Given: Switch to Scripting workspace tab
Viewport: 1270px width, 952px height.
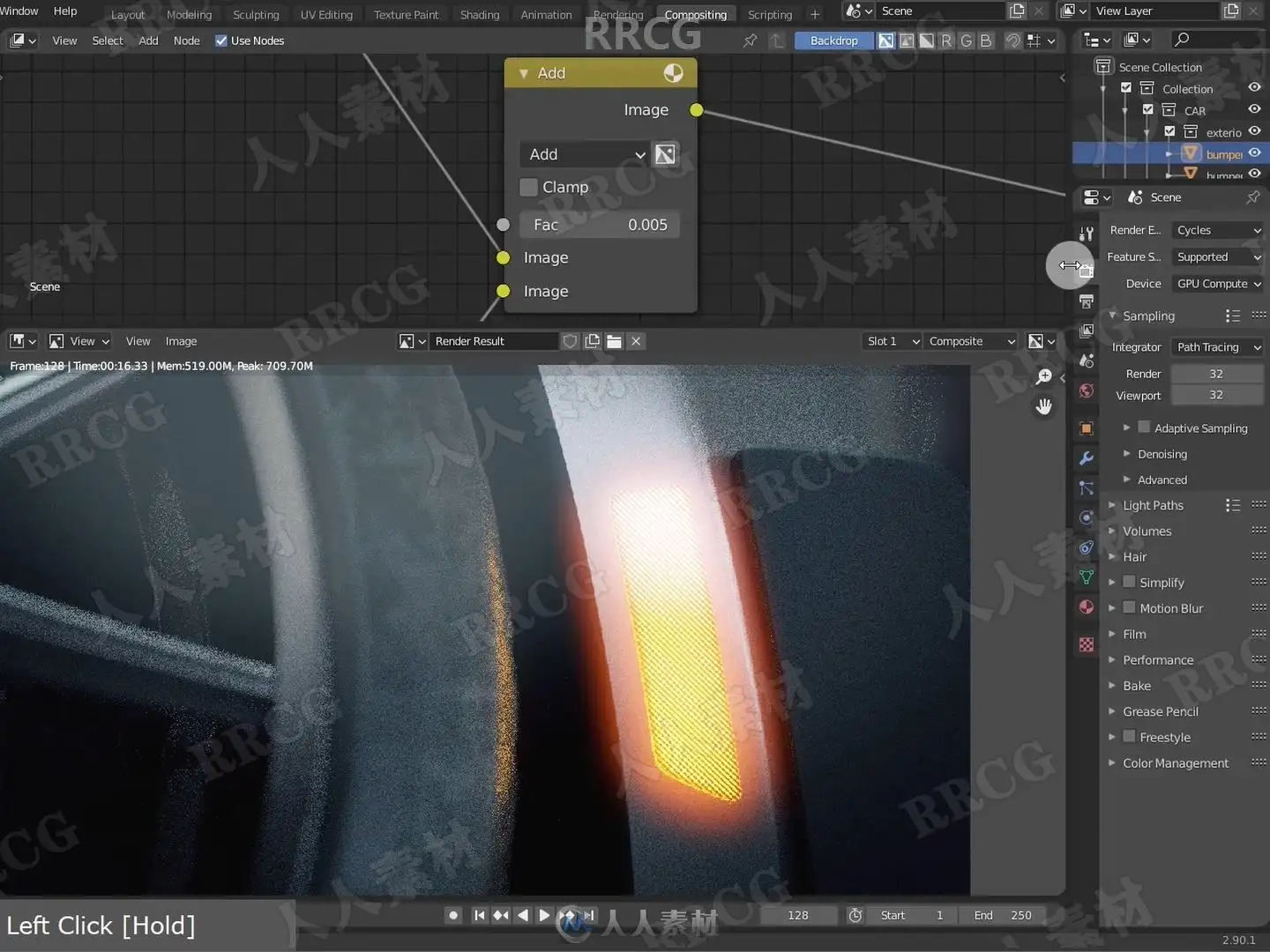Looking at the screenshot, I should pyautogui.click(x=770, y=15).
